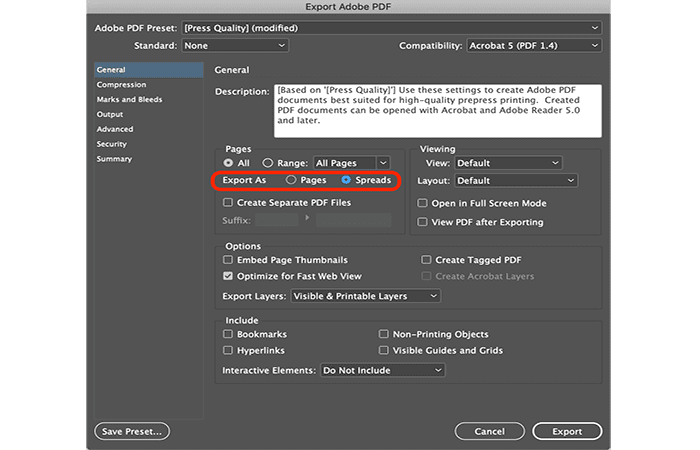Open the View dropdown
The image size is (700, 450).
508,163
